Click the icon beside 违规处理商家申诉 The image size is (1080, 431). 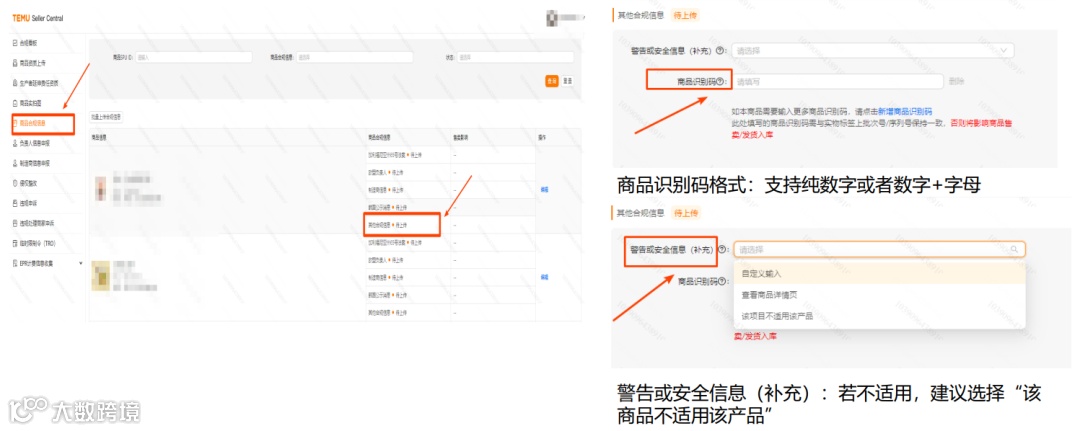tap(15, 223)
